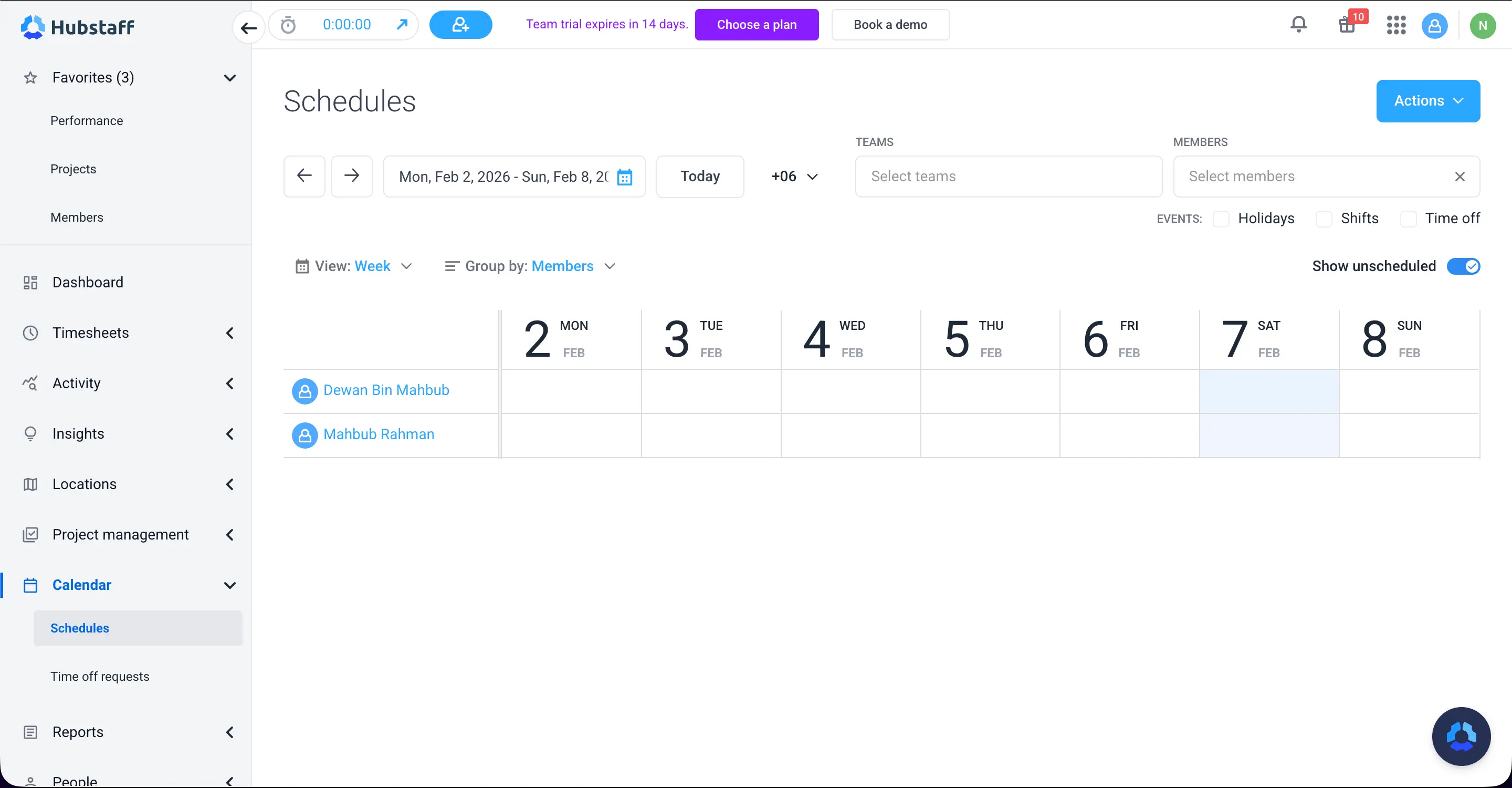The width and height of the screenshot is (1512, 788).
Task: Collapse the sidebar with back arrow
Action: (249, 27)
